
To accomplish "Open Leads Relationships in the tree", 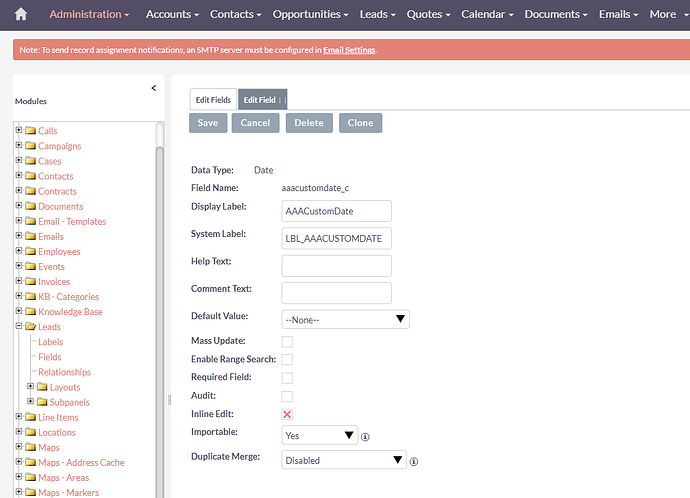I will [65, 372].
